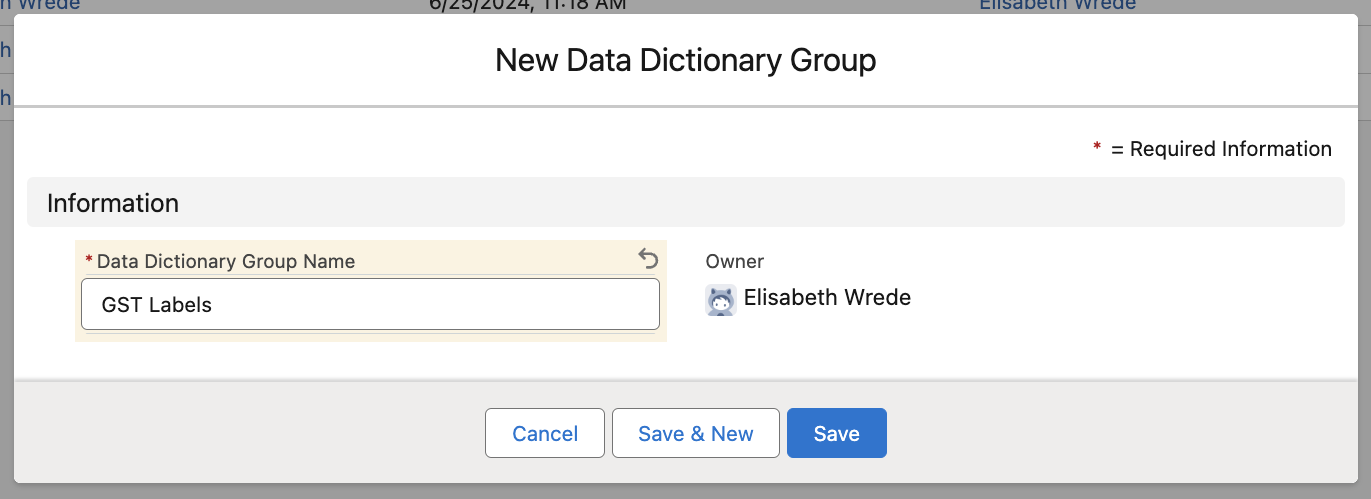Click the gray footer bar beside Cancel

[x=250, y=433]
